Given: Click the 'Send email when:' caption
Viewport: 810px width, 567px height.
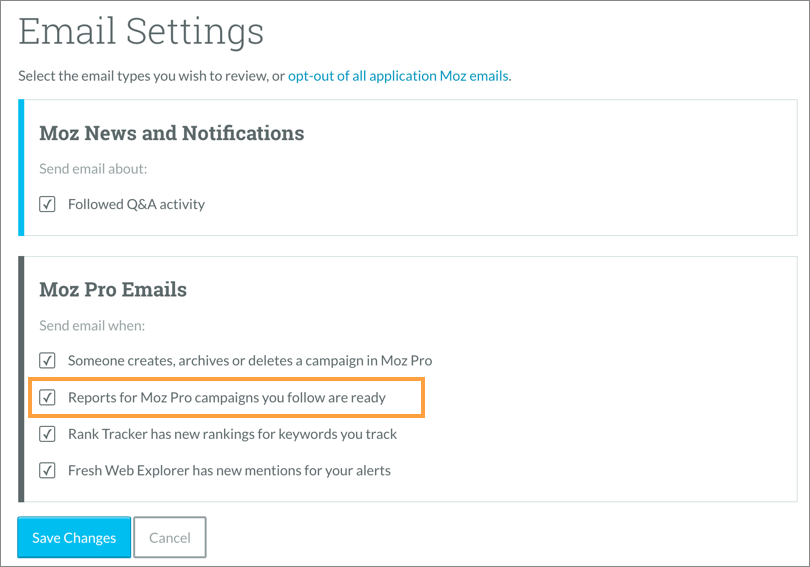Looking at the screenshot, I should 92,326.
